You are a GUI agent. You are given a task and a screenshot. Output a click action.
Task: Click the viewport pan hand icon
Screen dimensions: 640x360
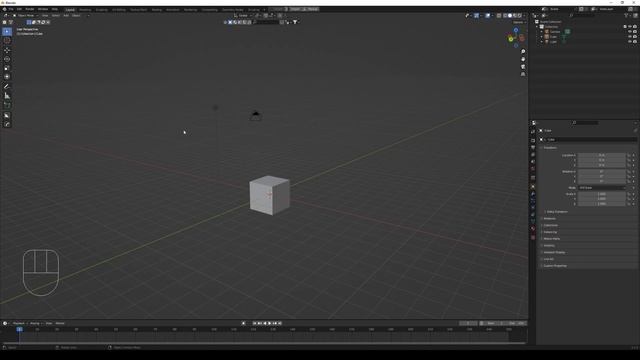click(x=523, y=59)
